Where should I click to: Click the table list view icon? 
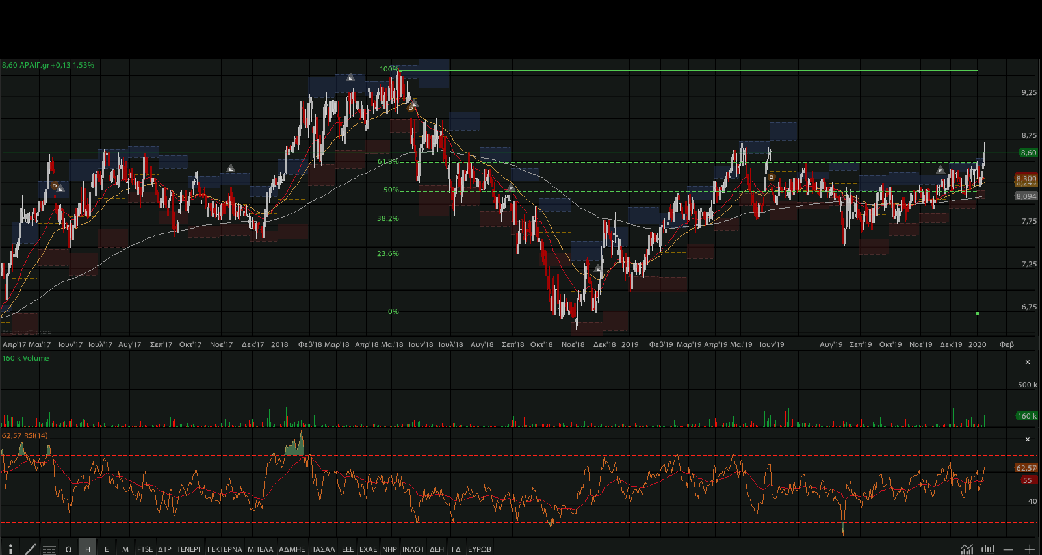point(49,549)
